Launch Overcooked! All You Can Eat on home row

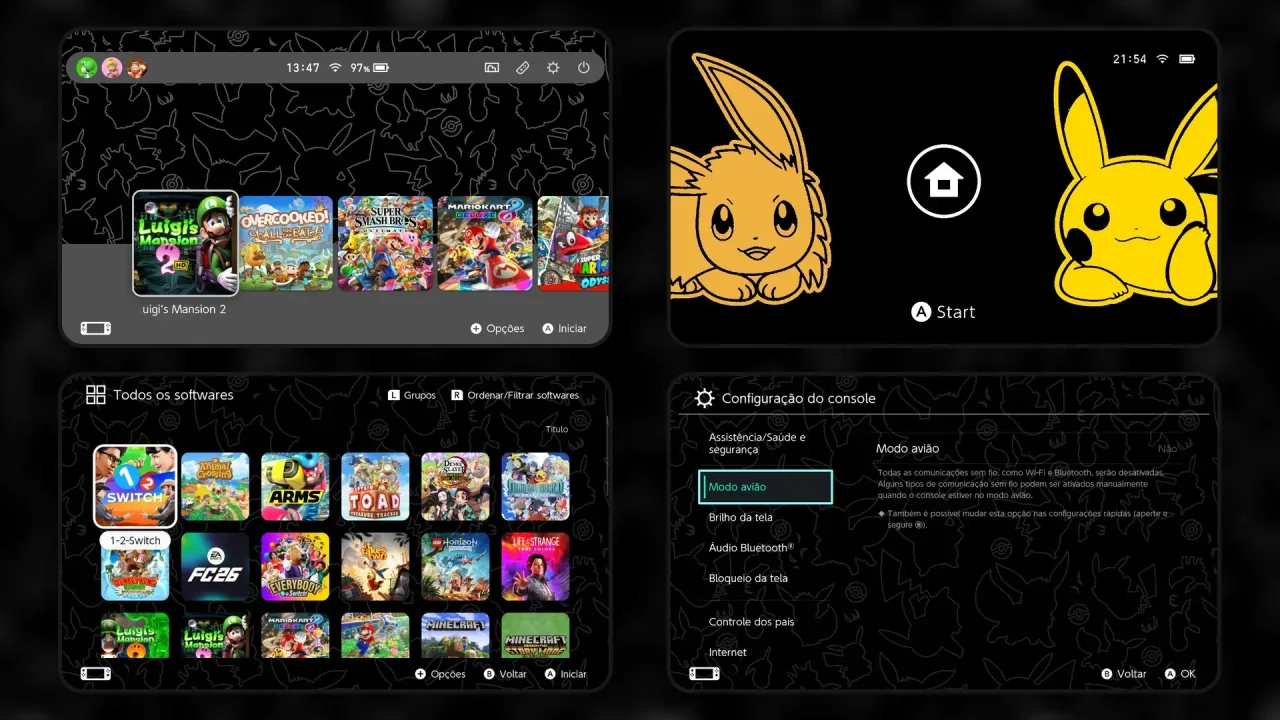(x=286, y=243)
